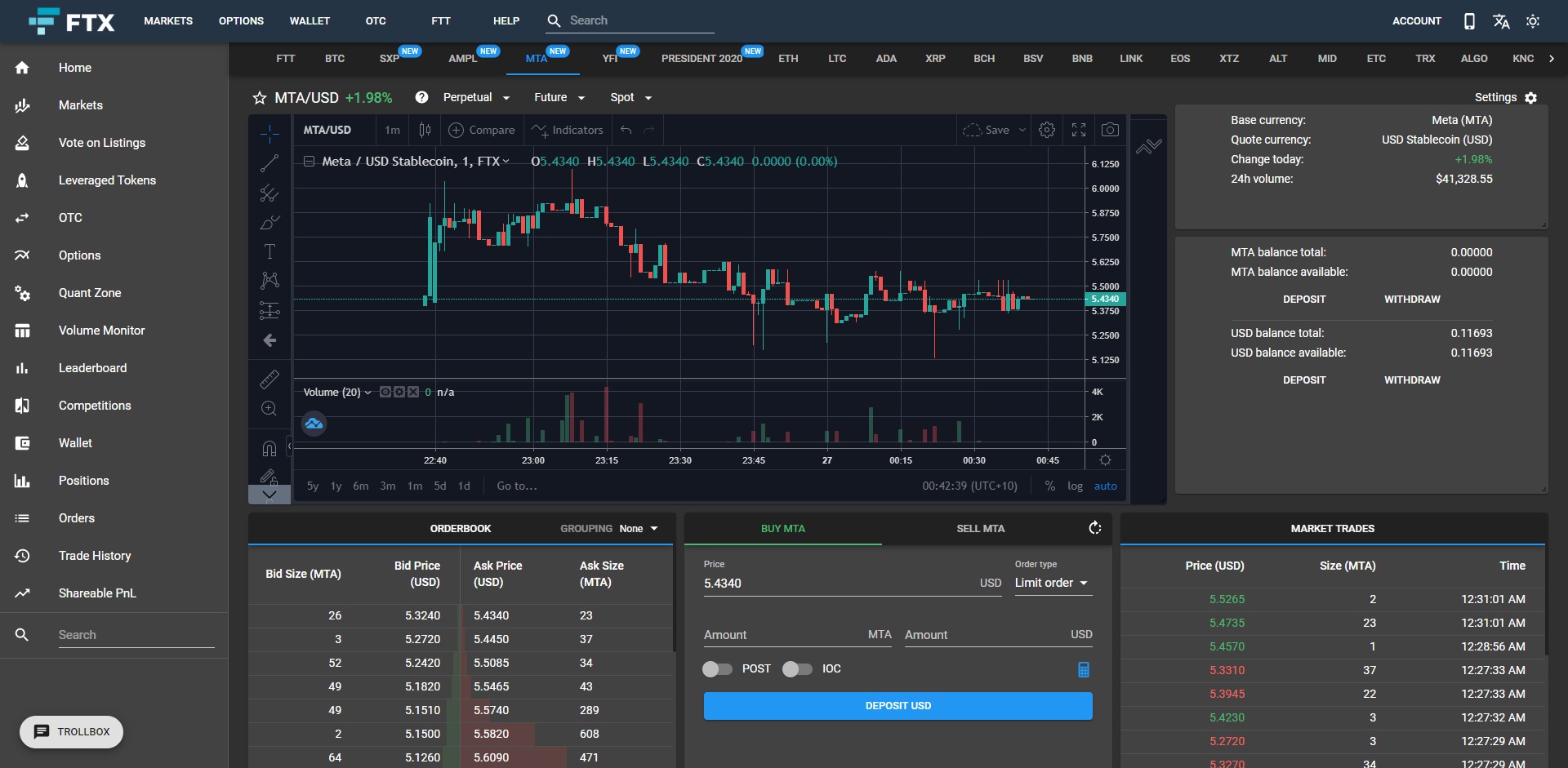Undo last chart action

626,130
